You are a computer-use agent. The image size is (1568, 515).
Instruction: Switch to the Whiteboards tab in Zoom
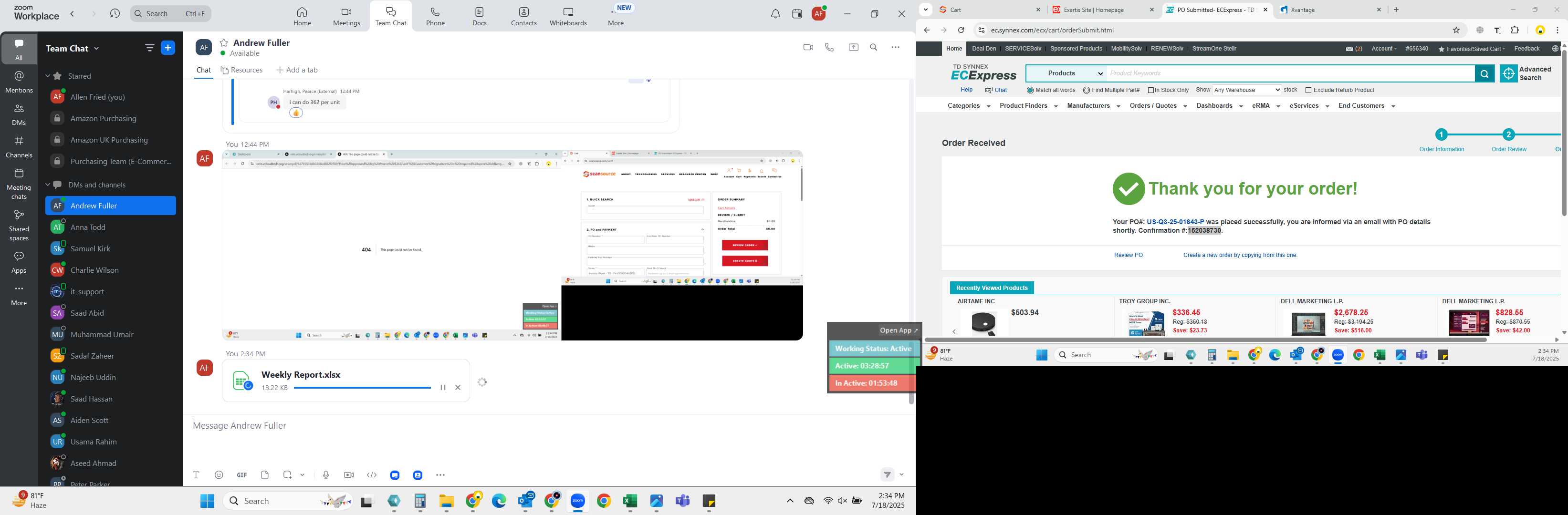[x=568, y=16]
